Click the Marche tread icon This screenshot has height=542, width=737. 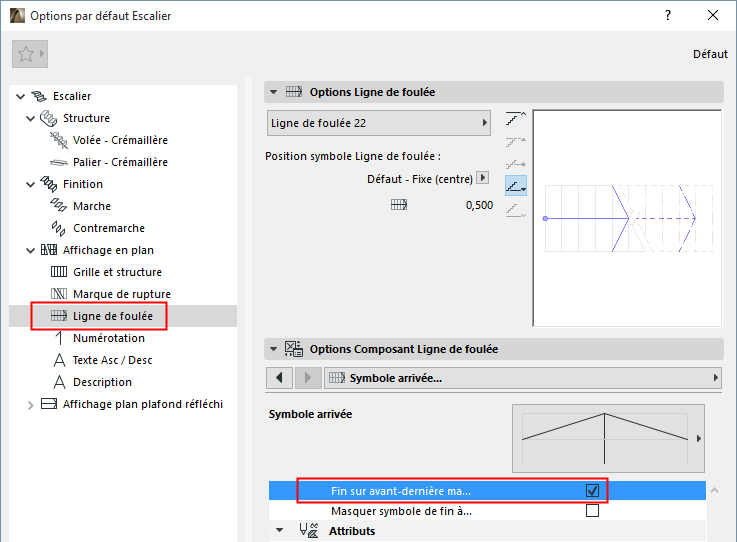point(59,206)
